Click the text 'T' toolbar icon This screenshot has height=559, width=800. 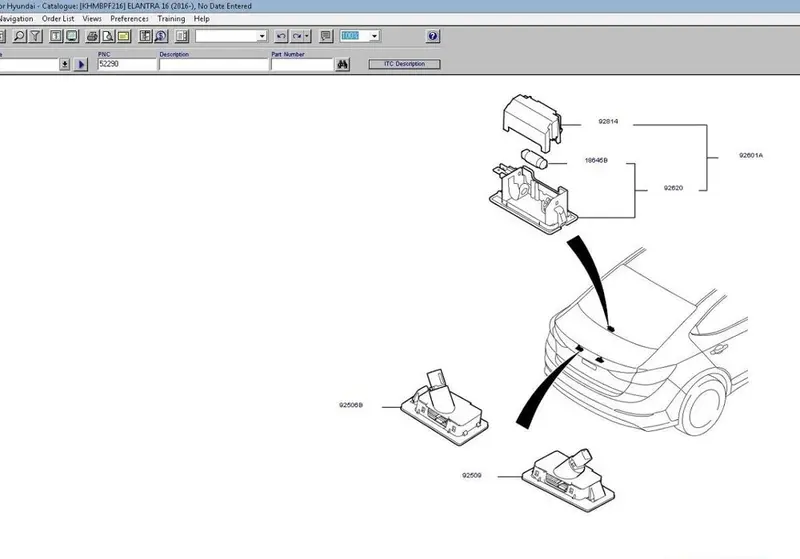56,36
